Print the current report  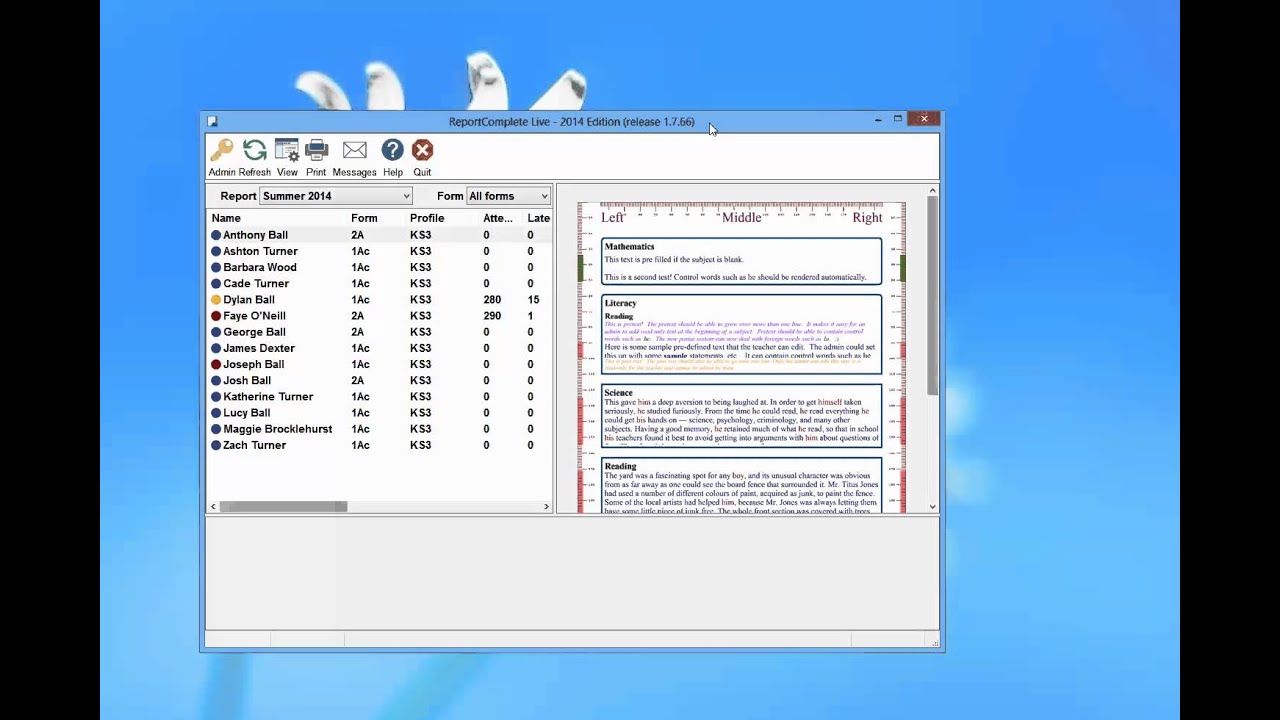316,157
